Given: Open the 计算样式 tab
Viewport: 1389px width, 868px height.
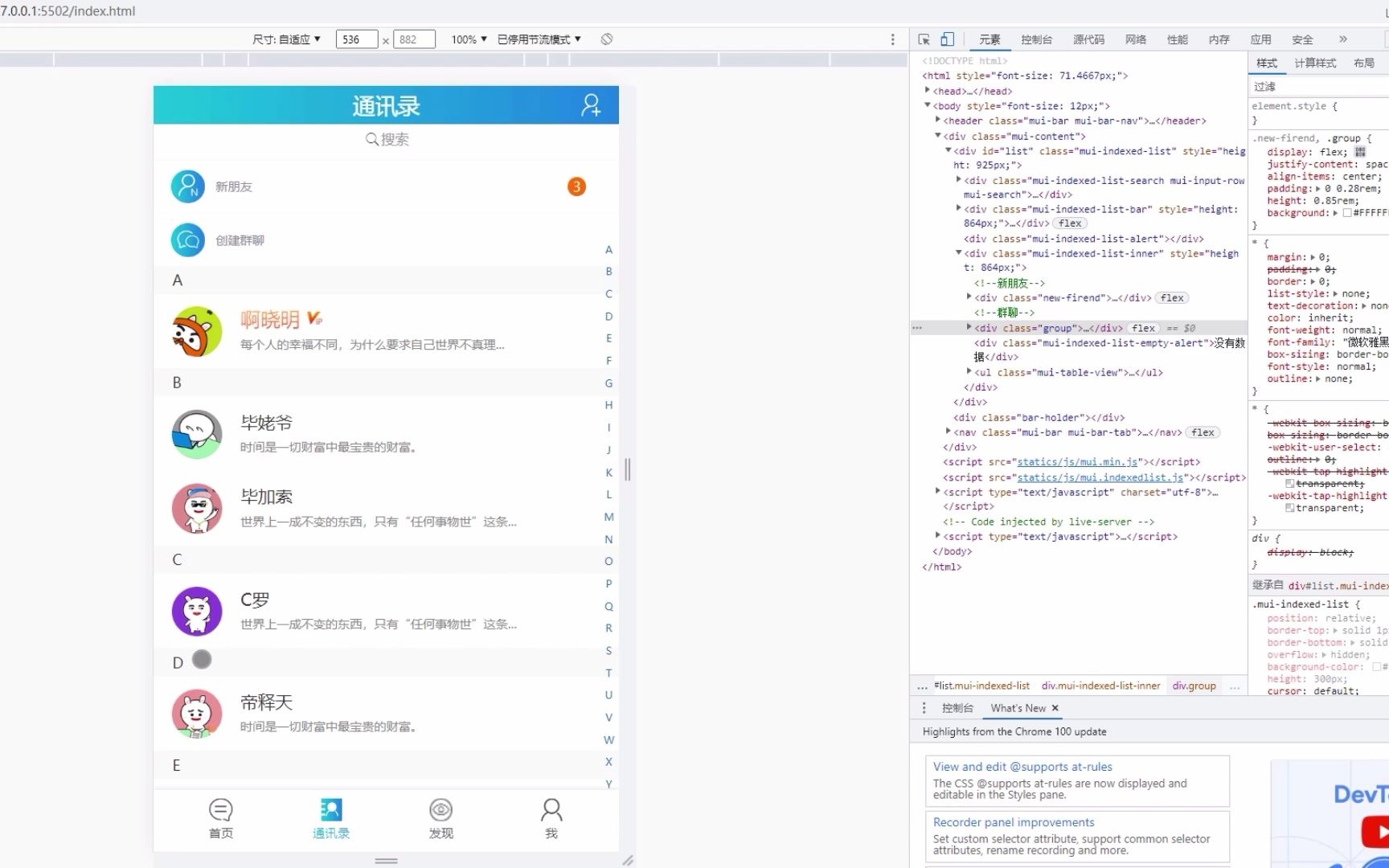Looking at the screenshot, I should click(x=1315, y=63).
